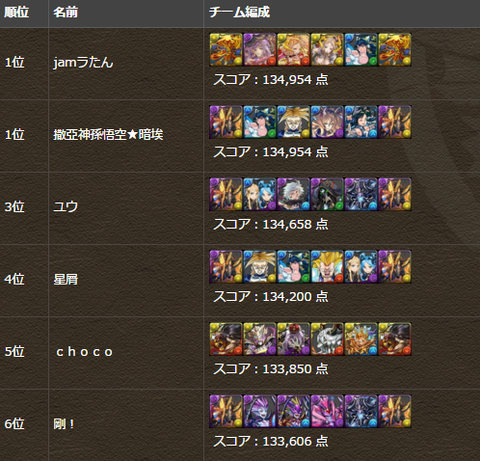Click the player name choco
This screenshot has width=480, height=461.
[84, 352]
